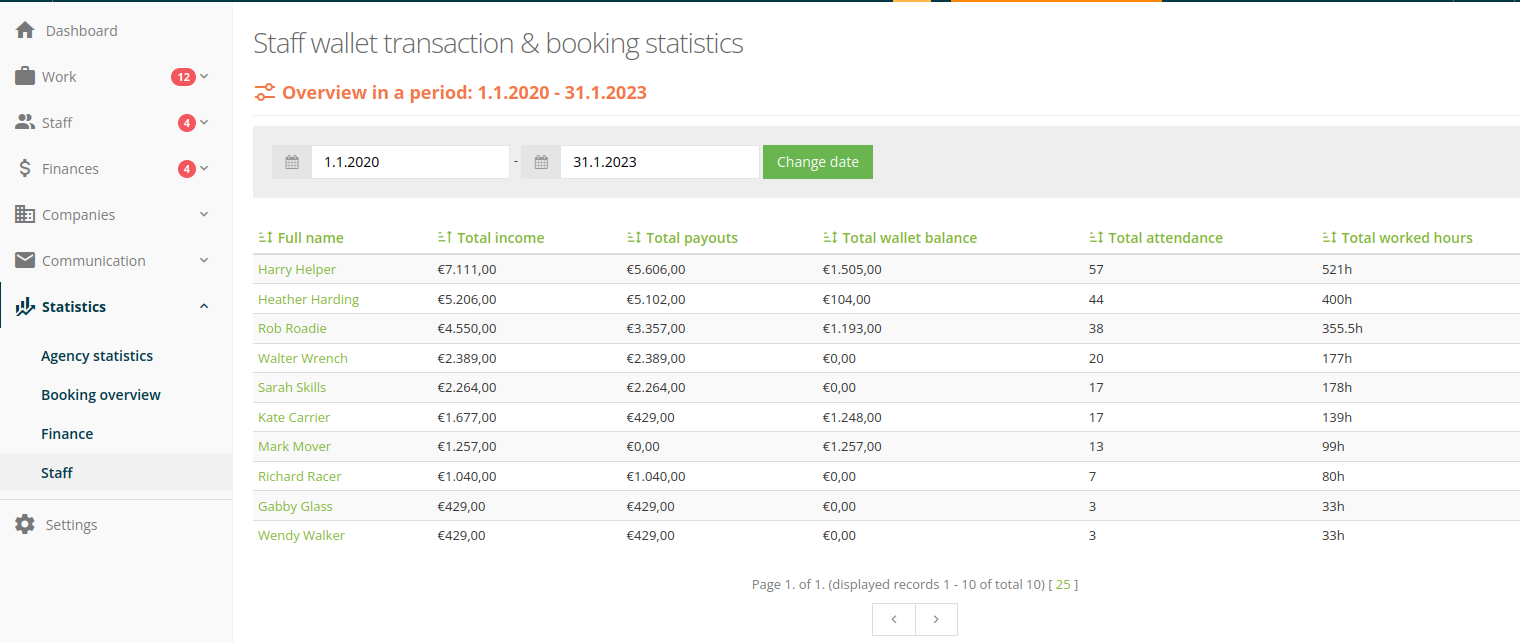The height and width of the screenshot is (643, 1520).
Task: Click the calendar icon beside the end date
Action: pos(540,161)
